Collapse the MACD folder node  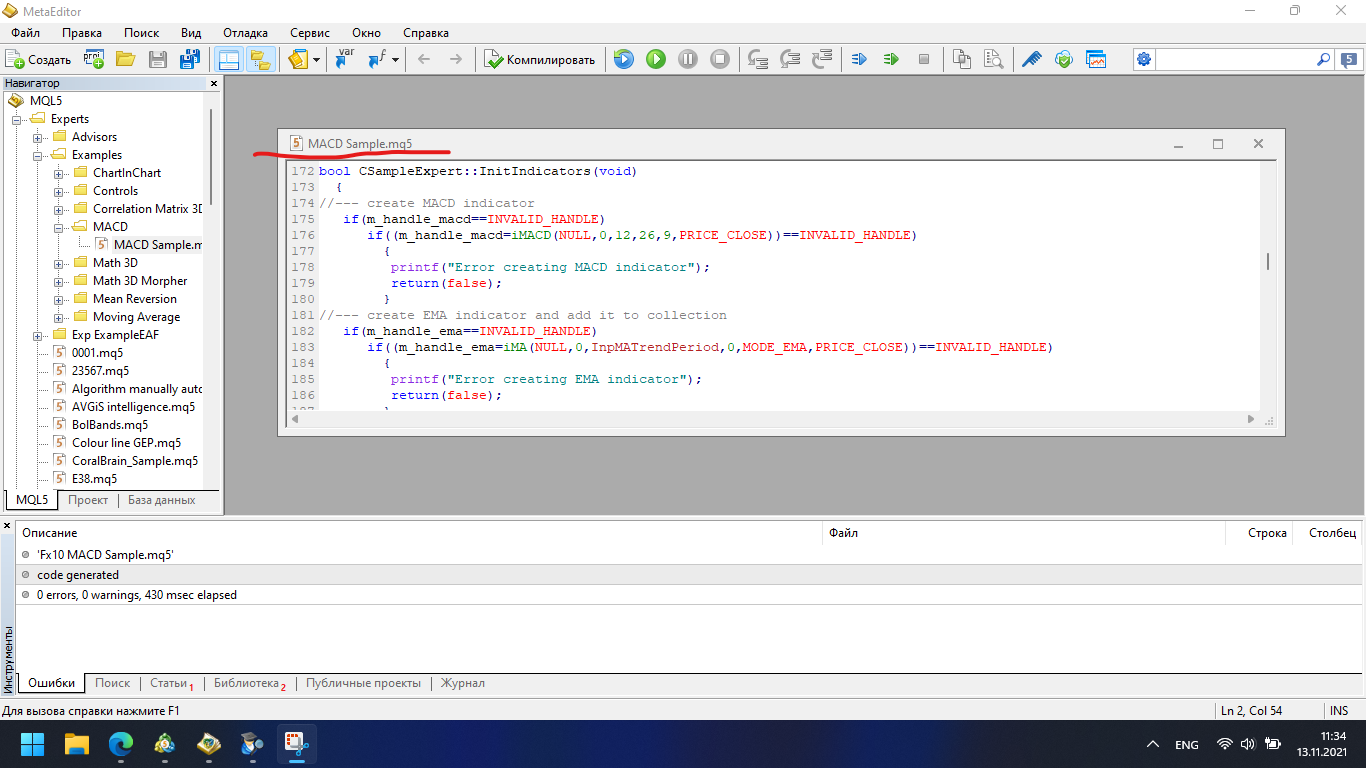pos(59,227)
